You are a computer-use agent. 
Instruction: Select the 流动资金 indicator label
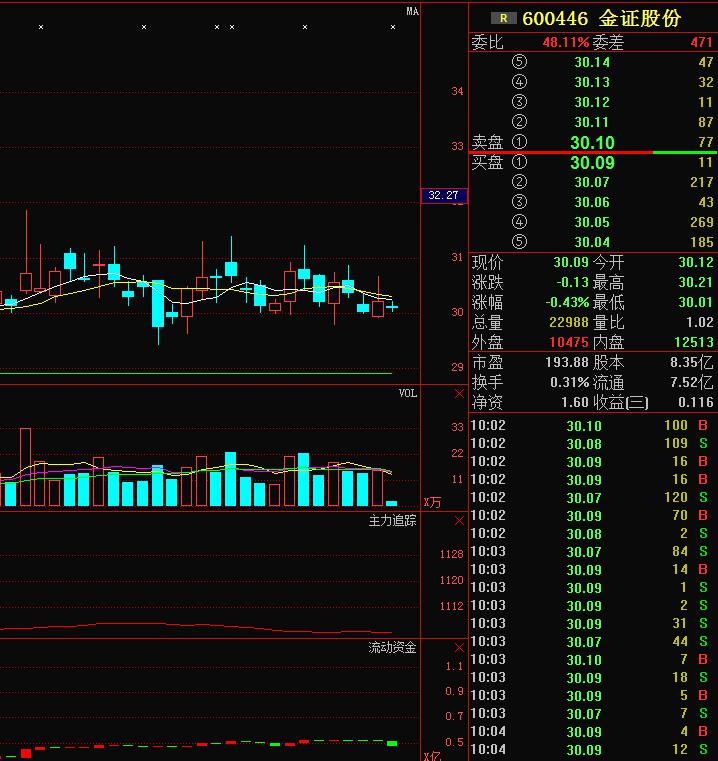pos(392,648)
